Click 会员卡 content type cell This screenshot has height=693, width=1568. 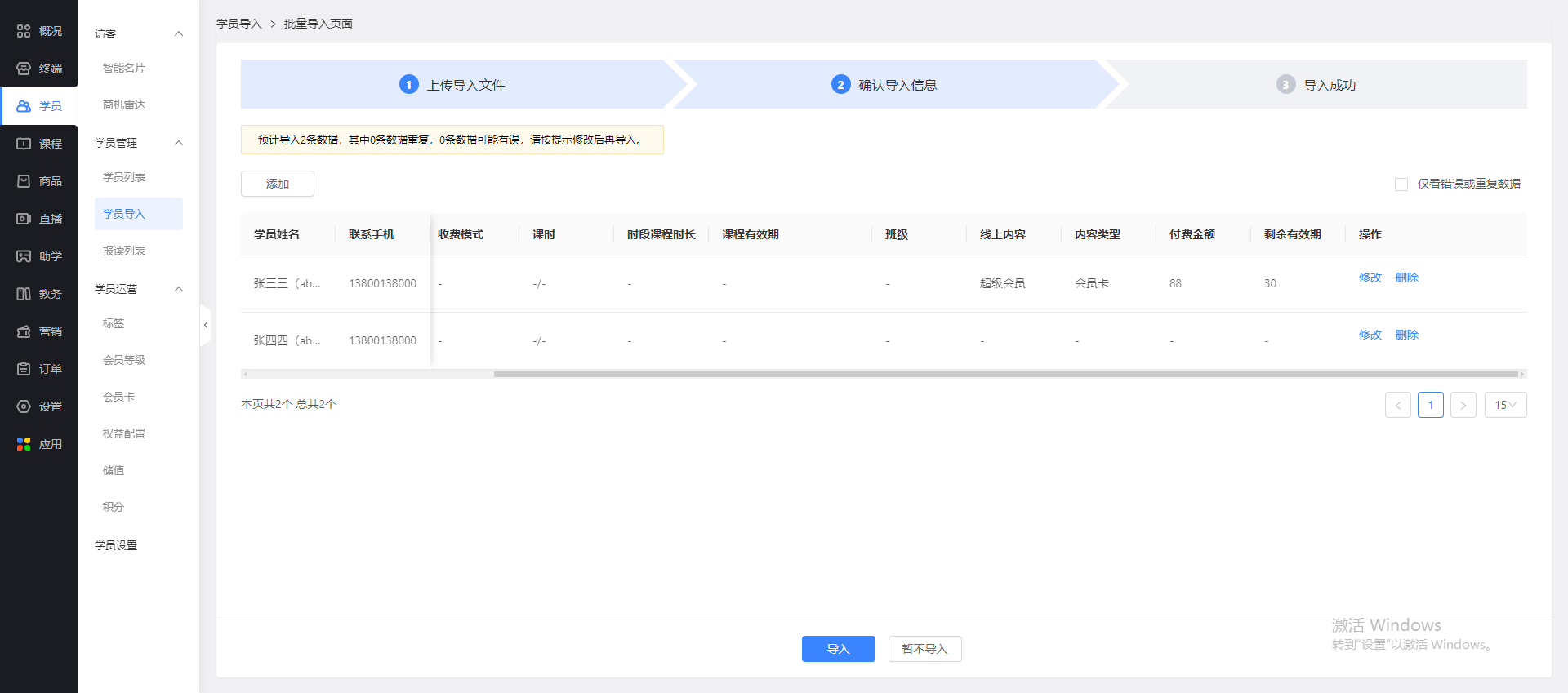[1092, 283]
